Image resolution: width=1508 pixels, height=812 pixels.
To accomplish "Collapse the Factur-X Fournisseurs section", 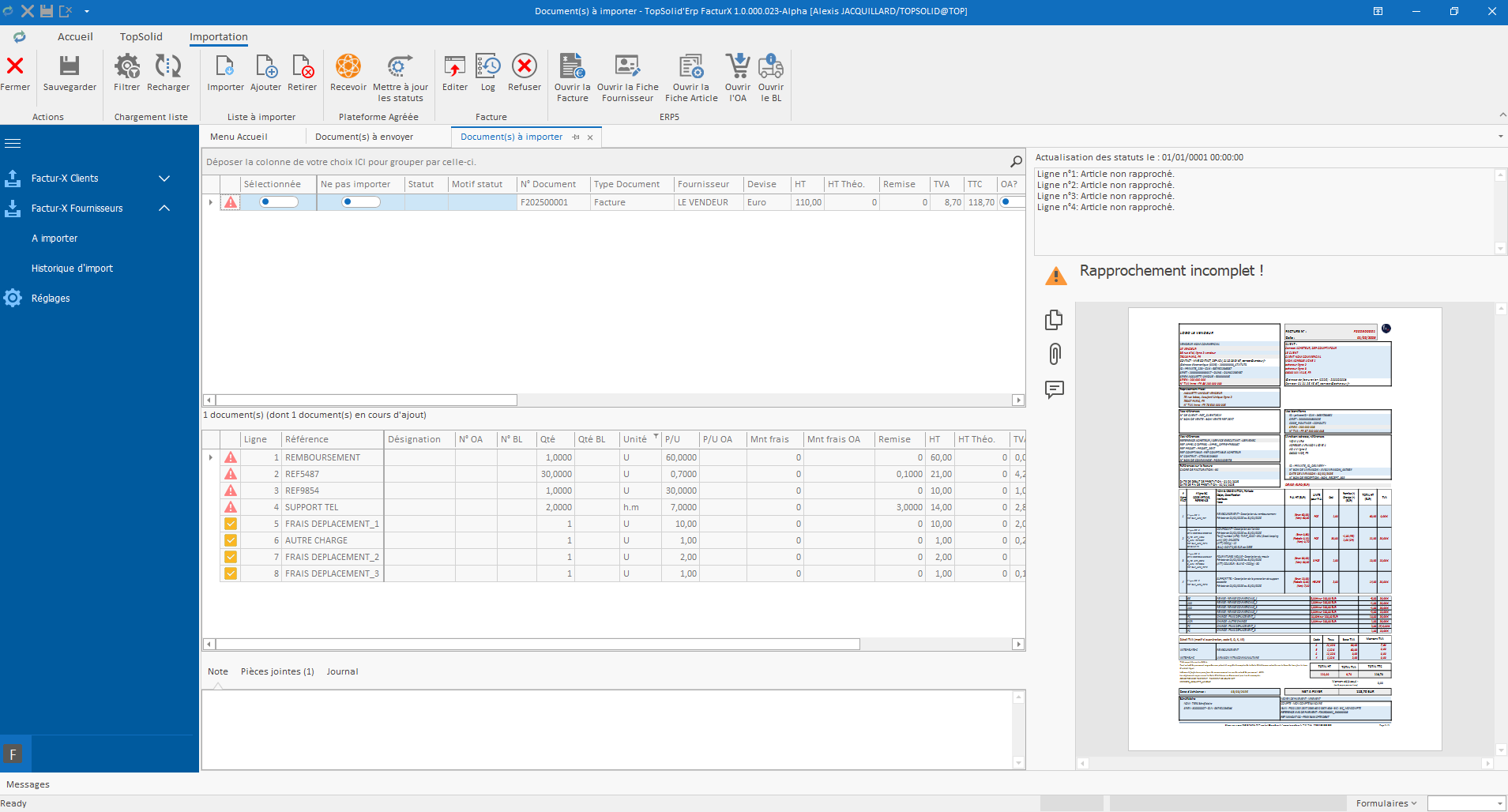I will (164, 209).
